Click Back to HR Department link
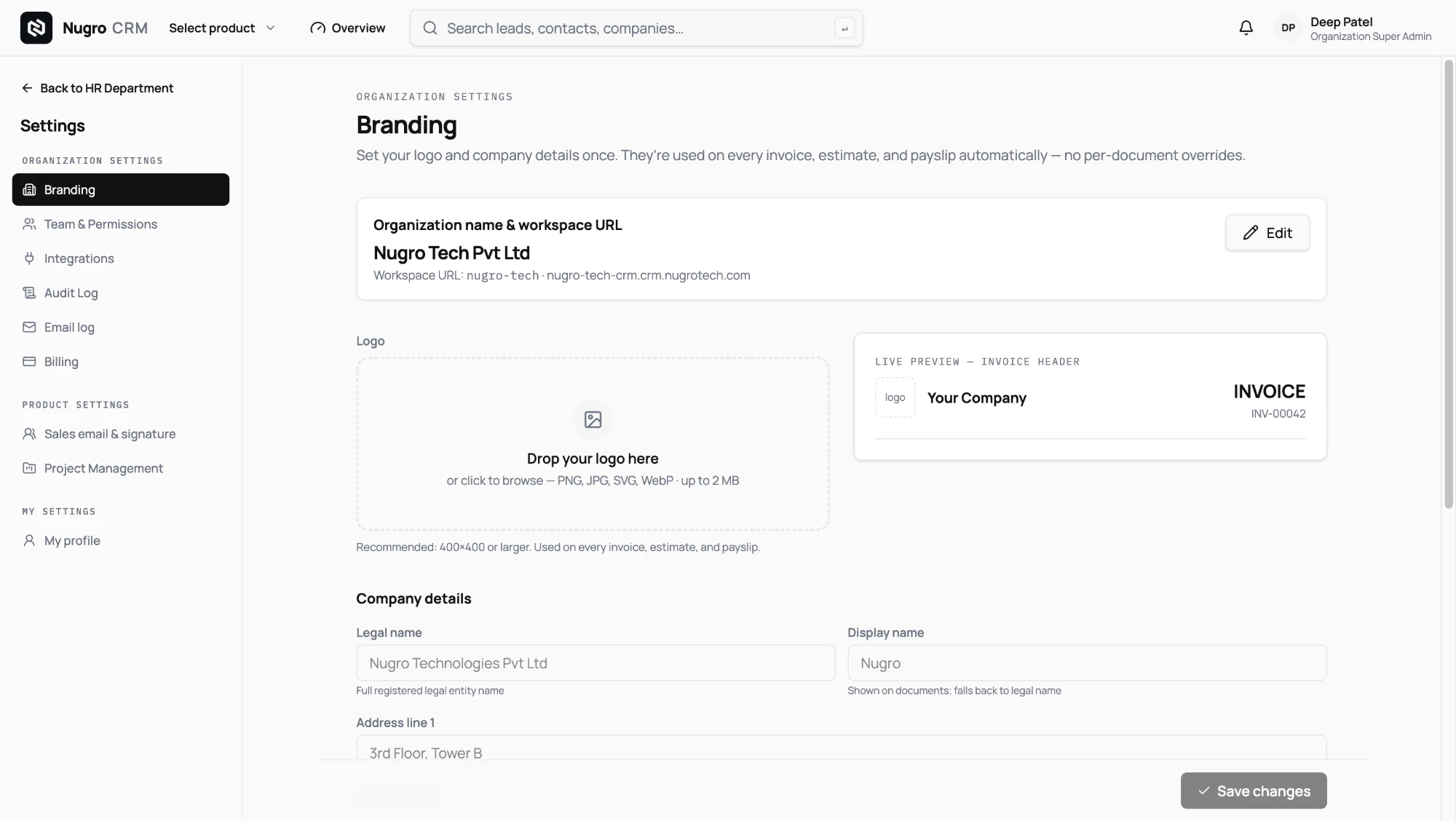 98,88
